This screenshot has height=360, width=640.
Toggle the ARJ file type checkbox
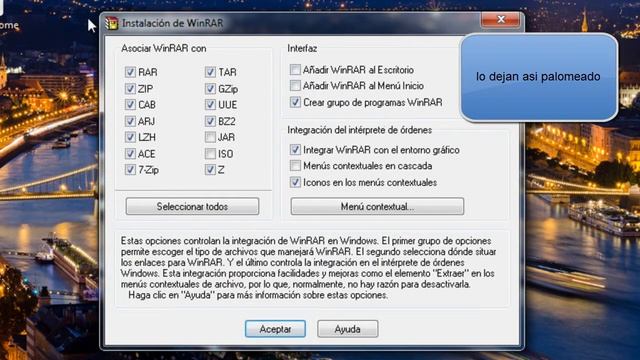point(130,121)
